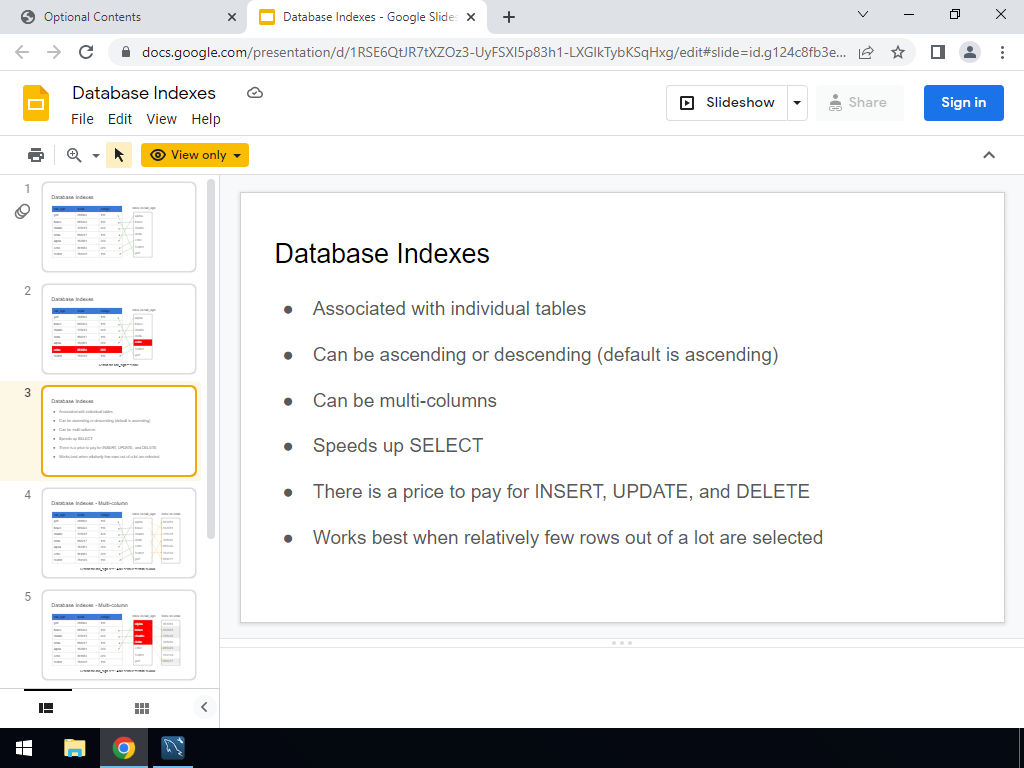Select slide 1 thumbnail
This screenshot has width=1024, height=768.
119,227
